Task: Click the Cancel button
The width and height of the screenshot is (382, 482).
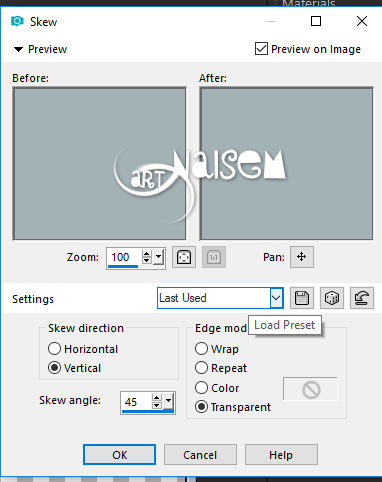Action: pyautogui.click(x=200, y=455)
